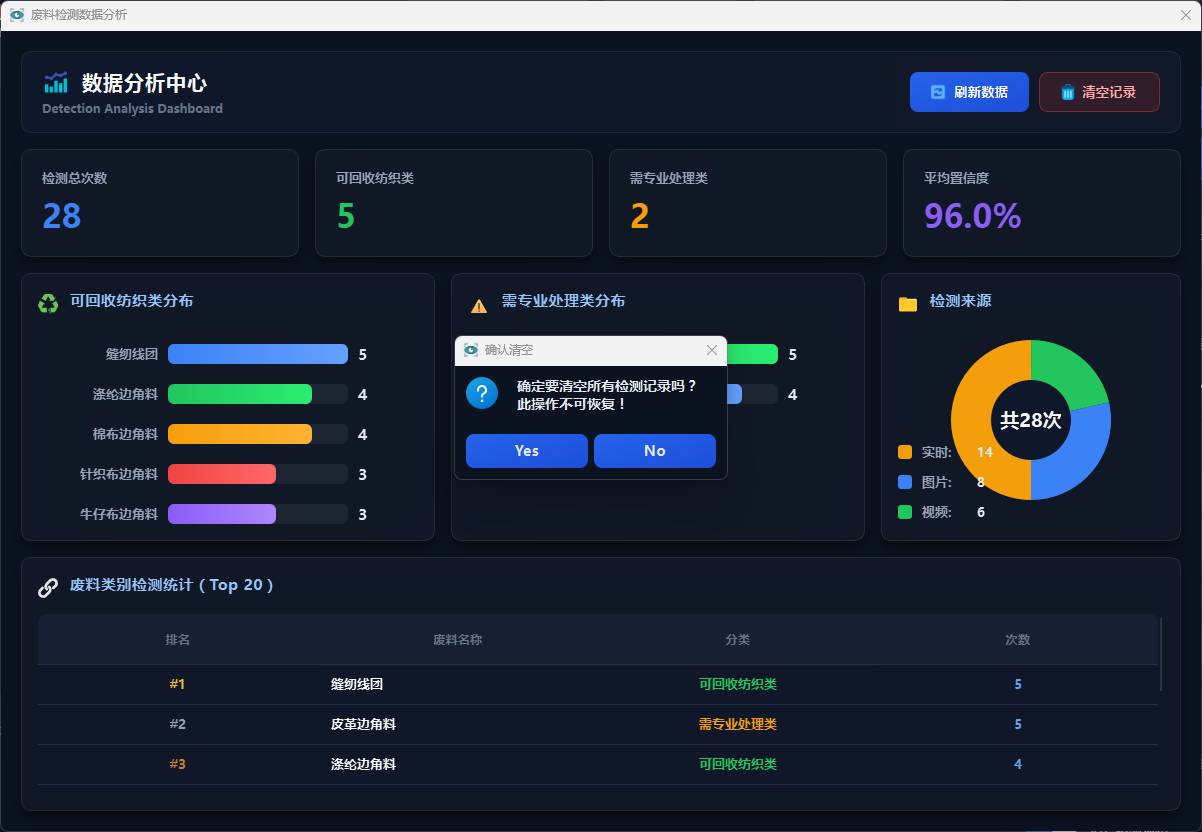Screen dimensions: 1202x832
Task: Click the app icon in main window title bar
Action: 17,15
